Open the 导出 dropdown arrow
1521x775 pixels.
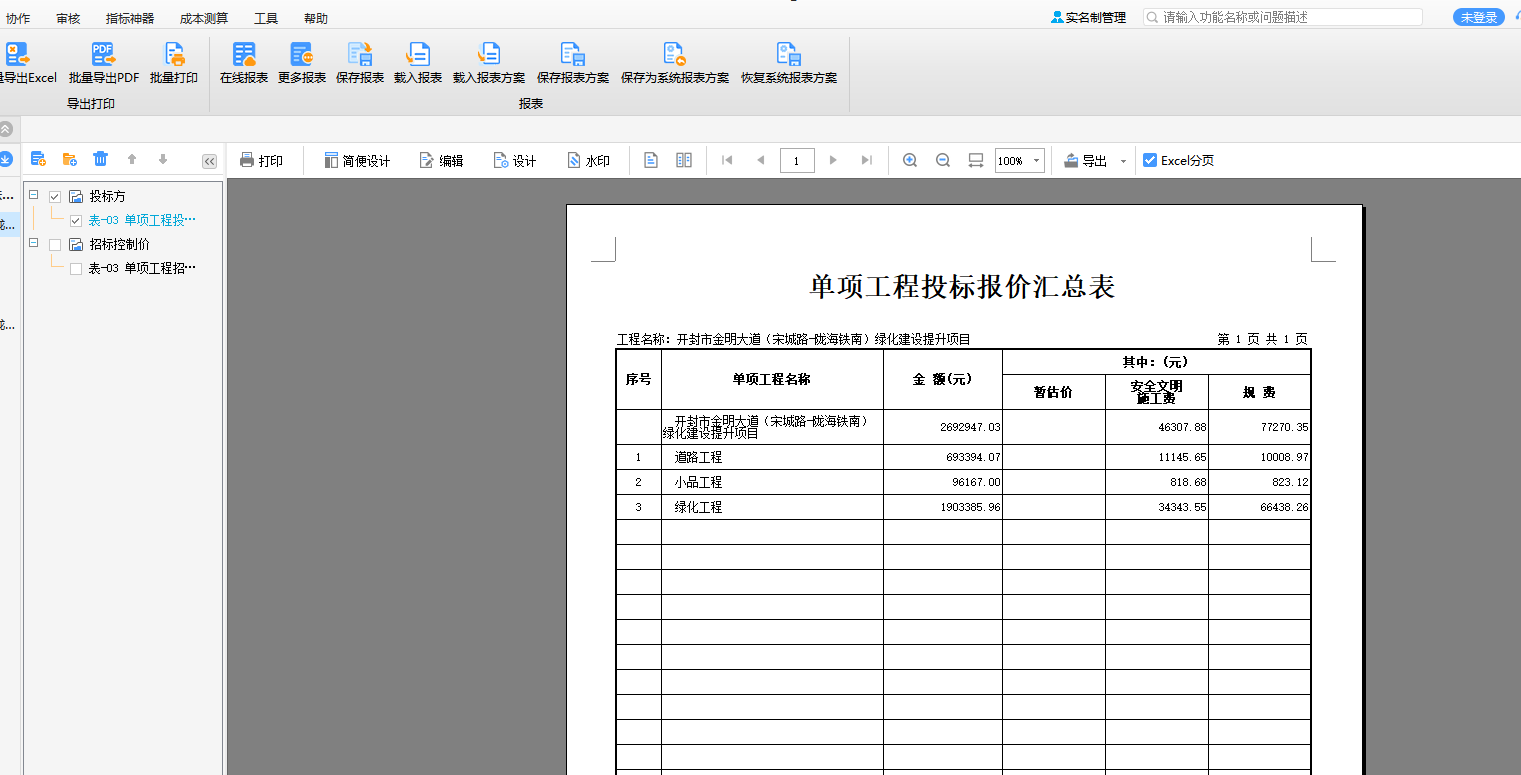tap(1123, 161)
